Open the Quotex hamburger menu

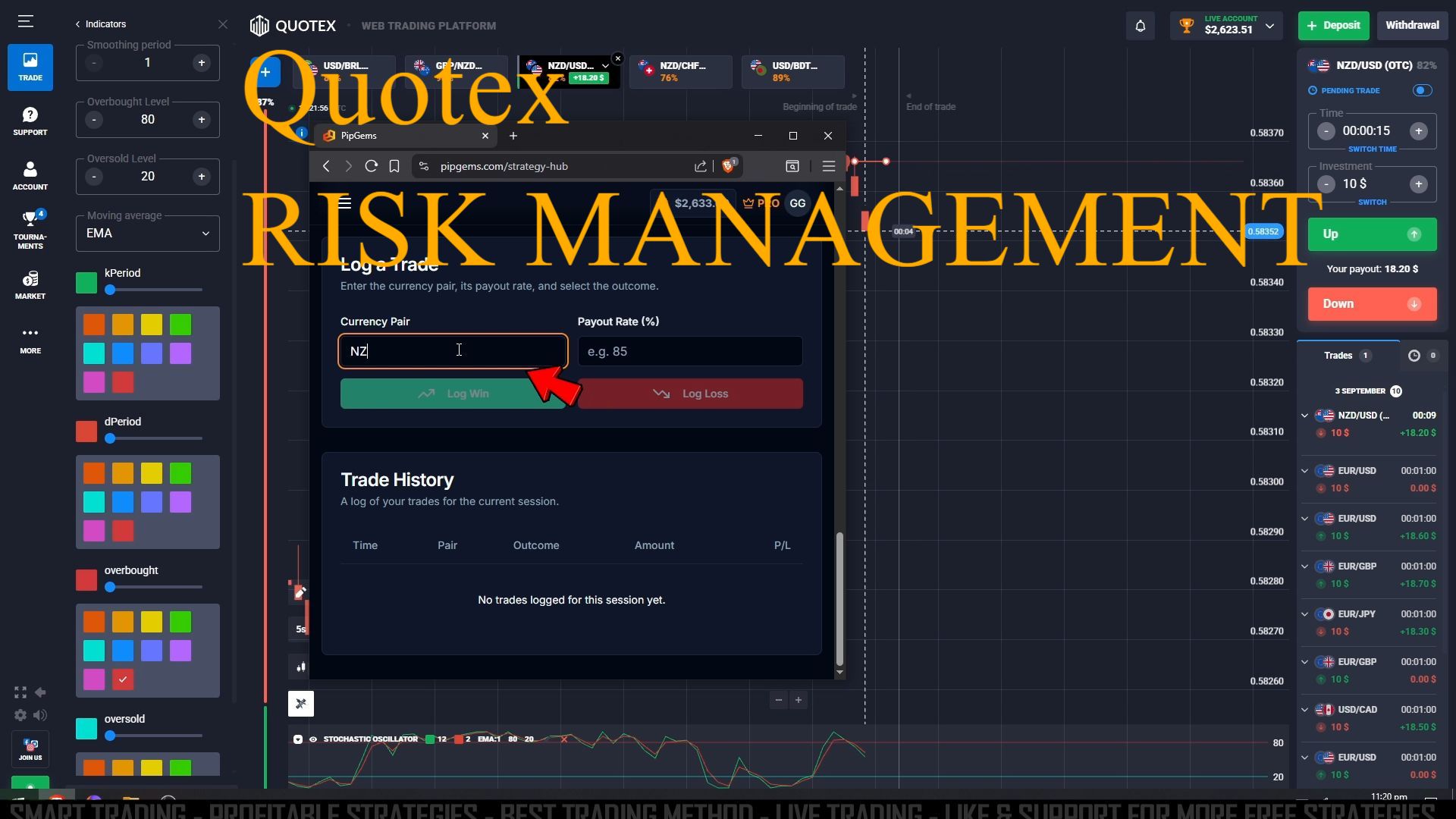[26, 21]
